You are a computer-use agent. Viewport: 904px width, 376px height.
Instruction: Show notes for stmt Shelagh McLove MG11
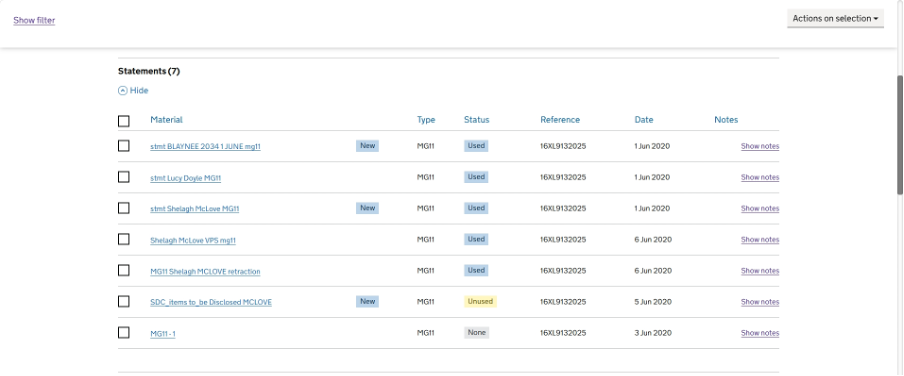[760, 209]
